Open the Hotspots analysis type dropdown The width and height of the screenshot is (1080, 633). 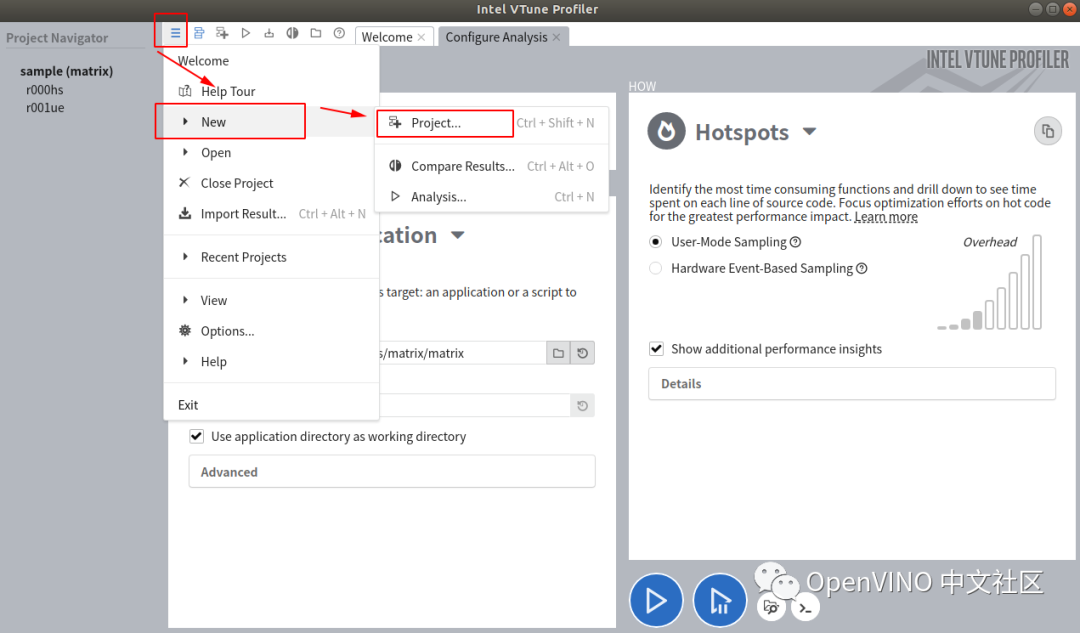coord(809,132)
